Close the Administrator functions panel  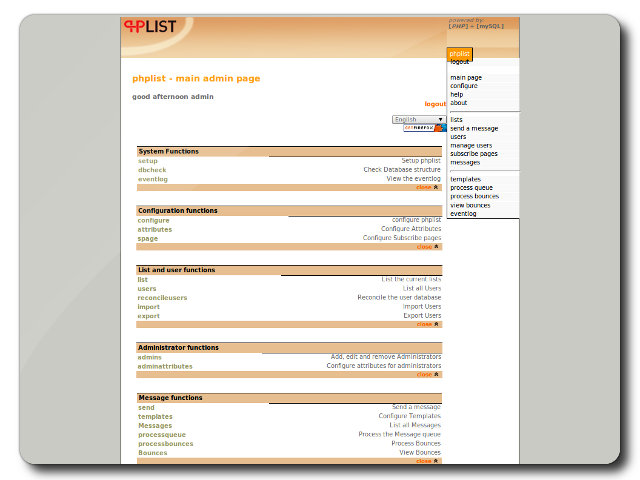427,374
